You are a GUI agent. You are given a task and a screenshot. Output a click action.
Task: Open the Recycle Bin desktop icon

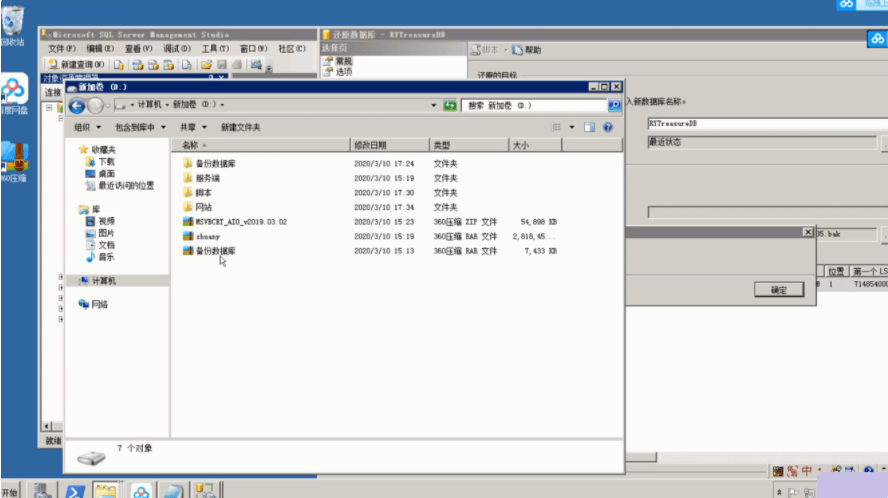click(x=12, y=22)
